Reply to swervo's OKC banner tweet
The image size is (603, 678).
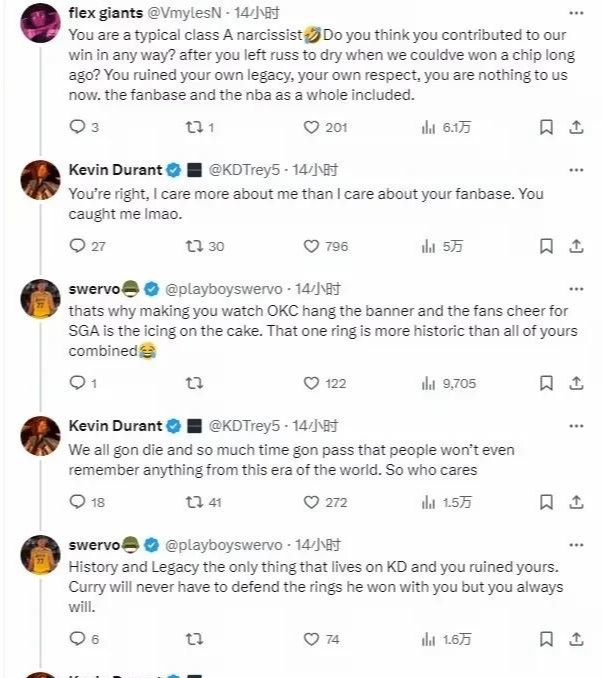[x=79, y=383]
